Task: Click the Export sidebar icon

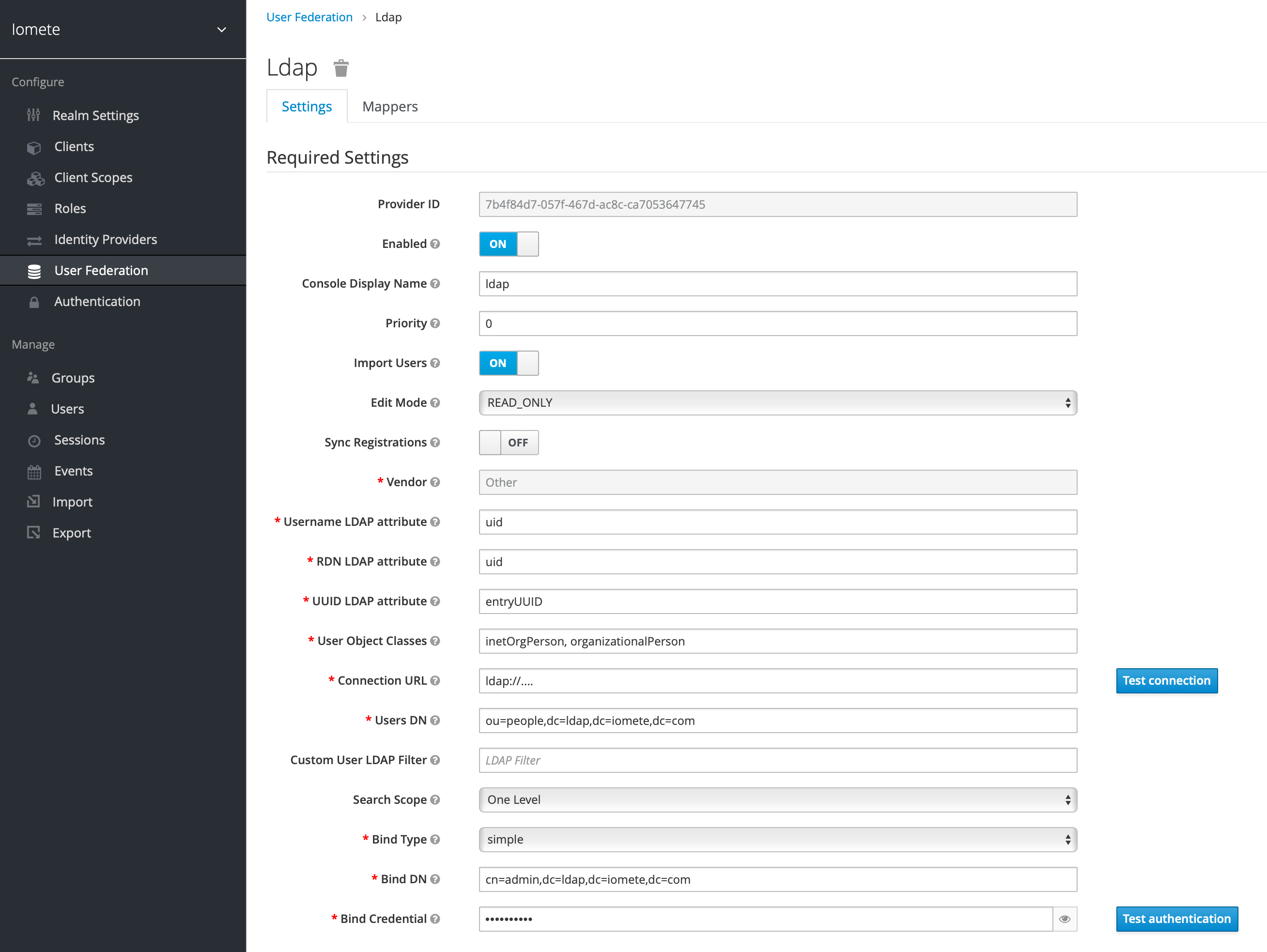Action: (x=34, y=532)
